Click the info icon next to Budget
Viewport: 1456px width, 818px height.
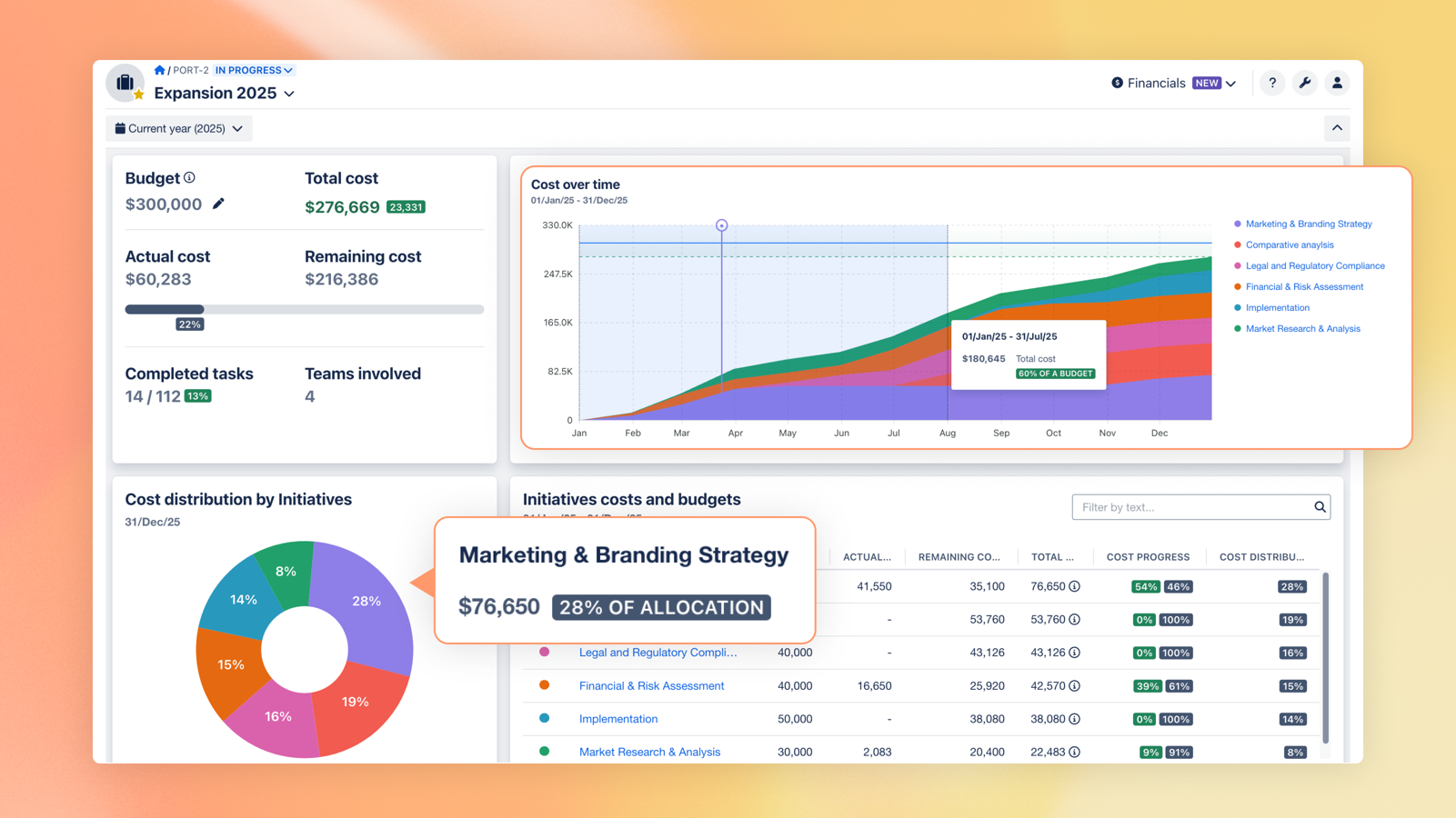[188, 176]
